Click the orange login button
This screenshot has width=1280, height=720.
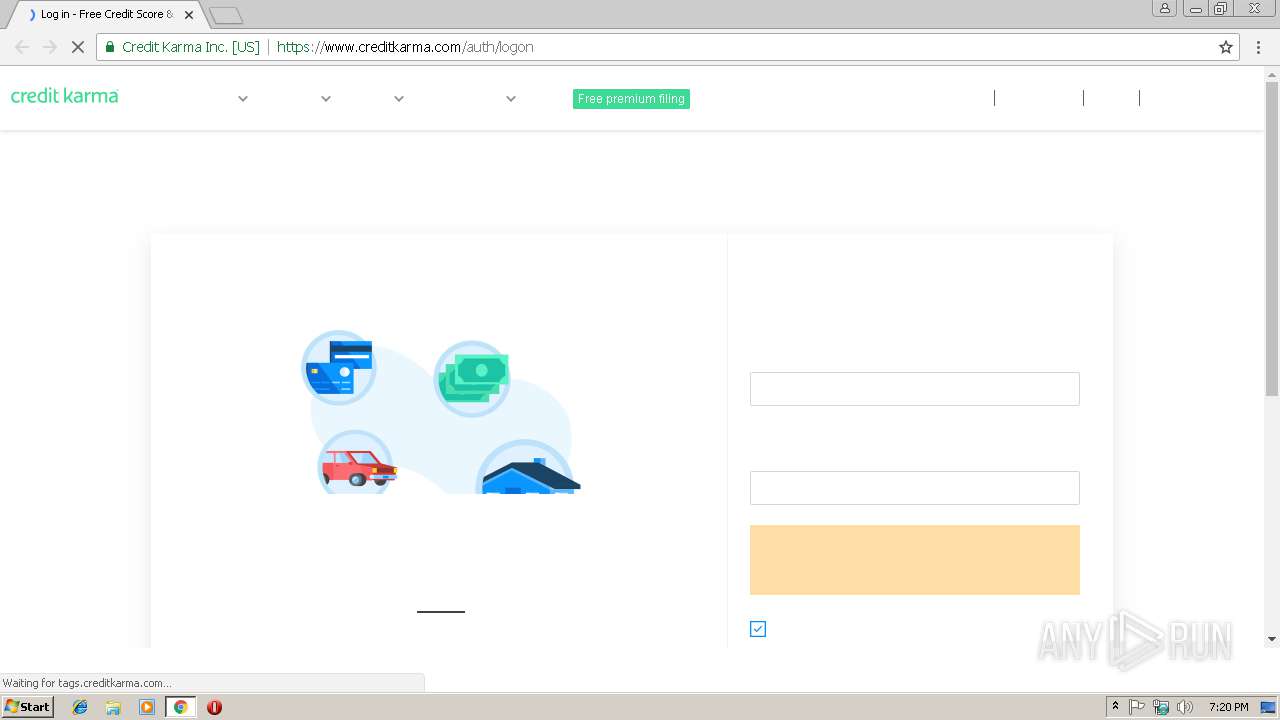[x=915, y=560]
